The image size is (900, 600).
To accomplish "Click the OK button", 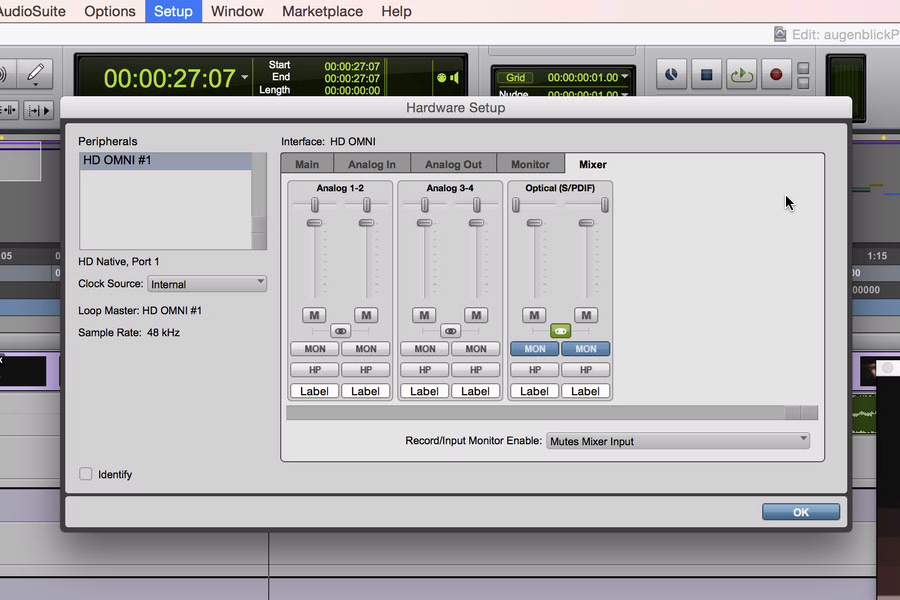I will pos(800,511).
